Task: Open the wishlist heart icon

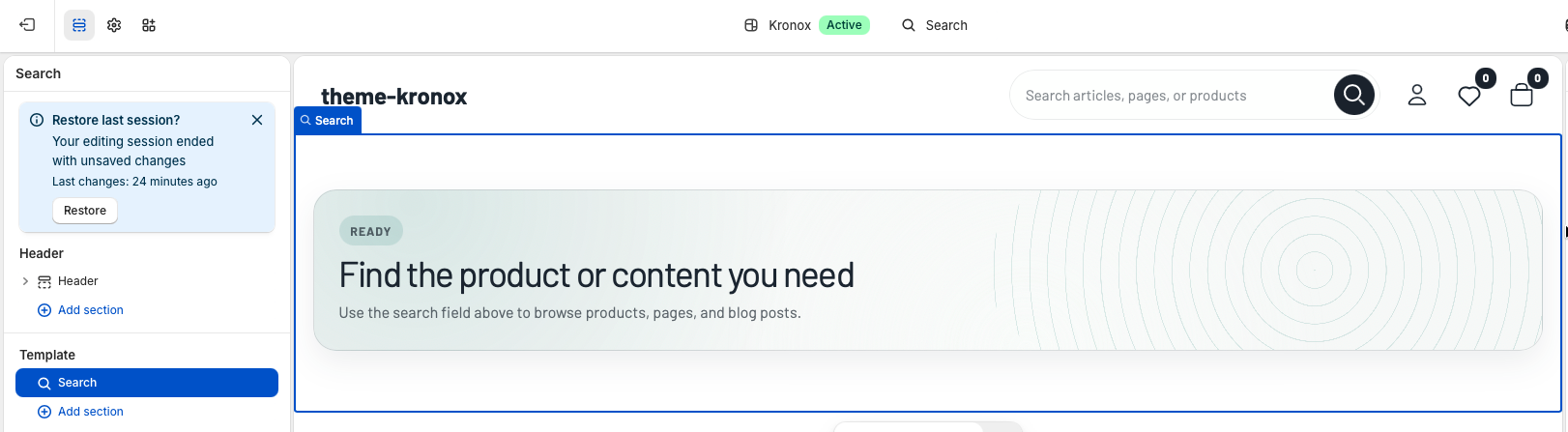Action: [x=1469, y=96]
